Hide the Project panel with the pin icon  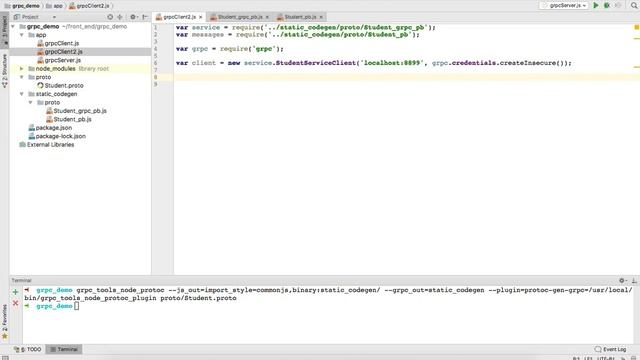coord(144,17)
